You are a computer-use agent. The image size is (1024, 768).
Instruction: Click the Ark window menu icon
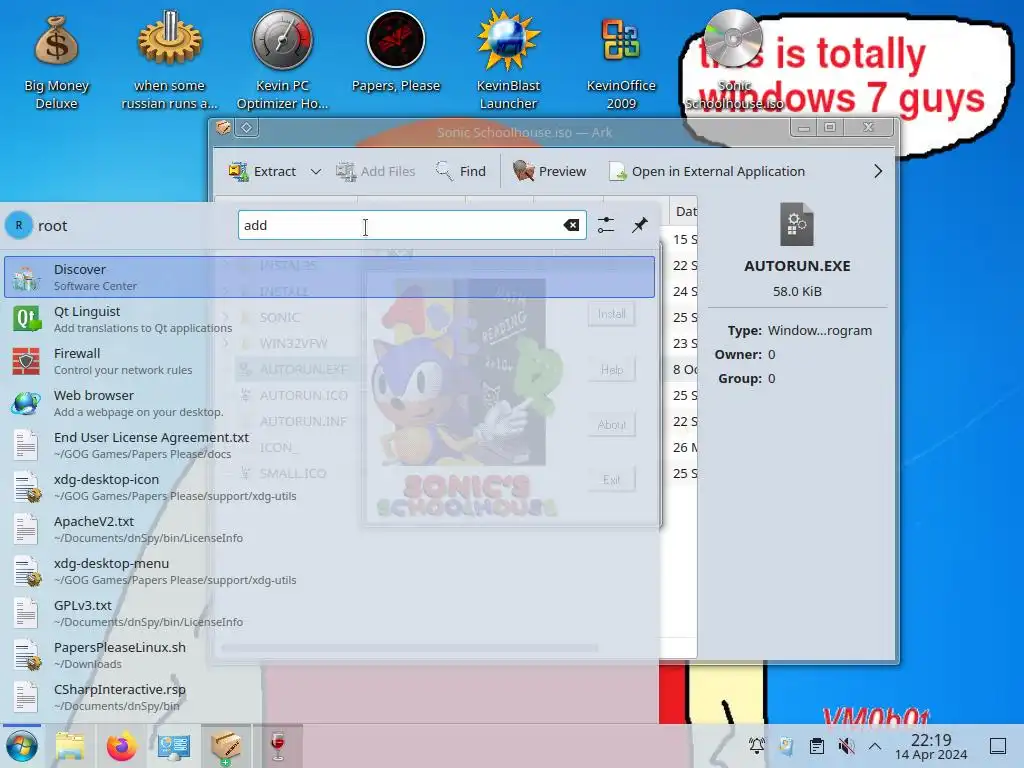click(x=223, y=127)
